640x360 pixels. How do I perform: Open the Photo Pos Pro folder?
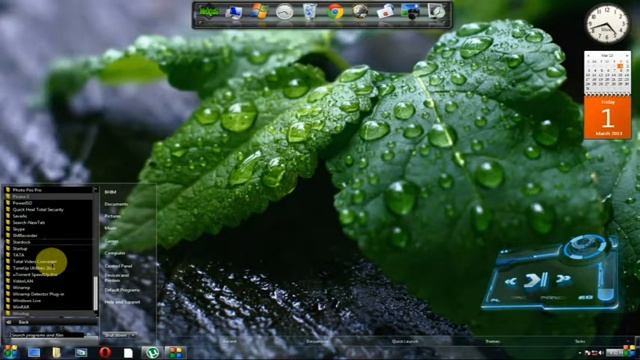click(x=27, y=190)
